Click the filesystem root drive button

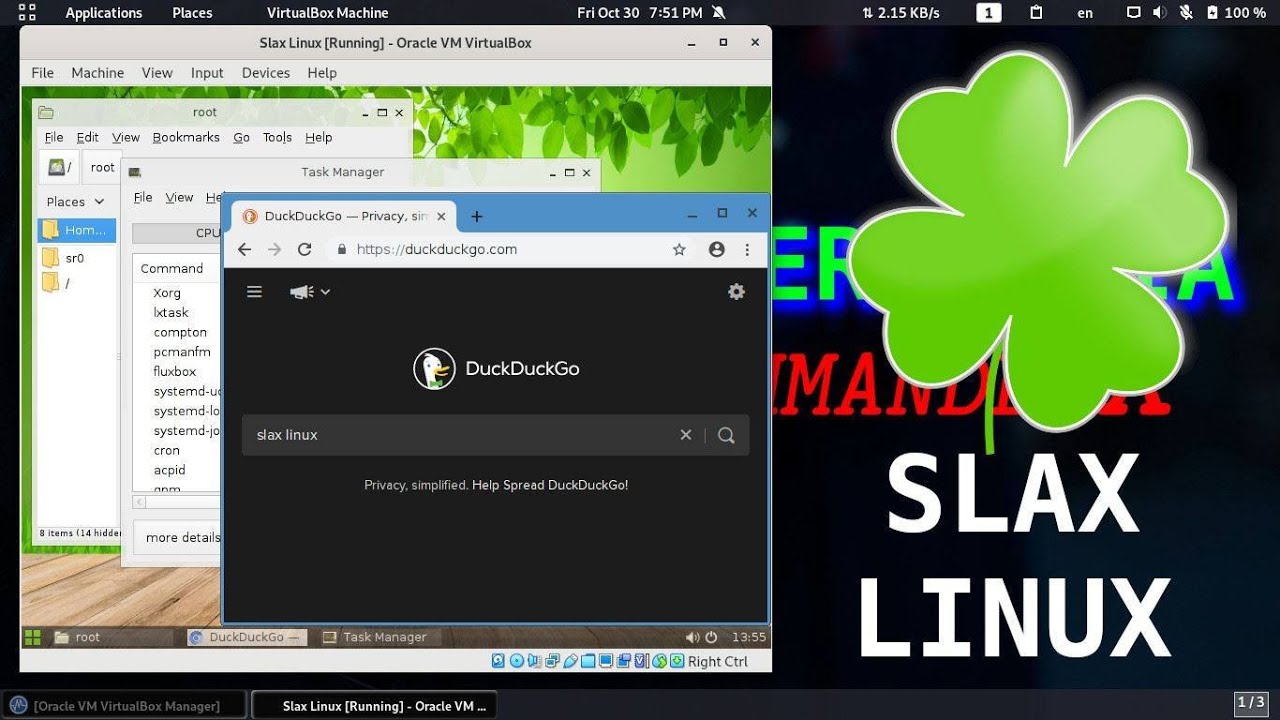60,167
